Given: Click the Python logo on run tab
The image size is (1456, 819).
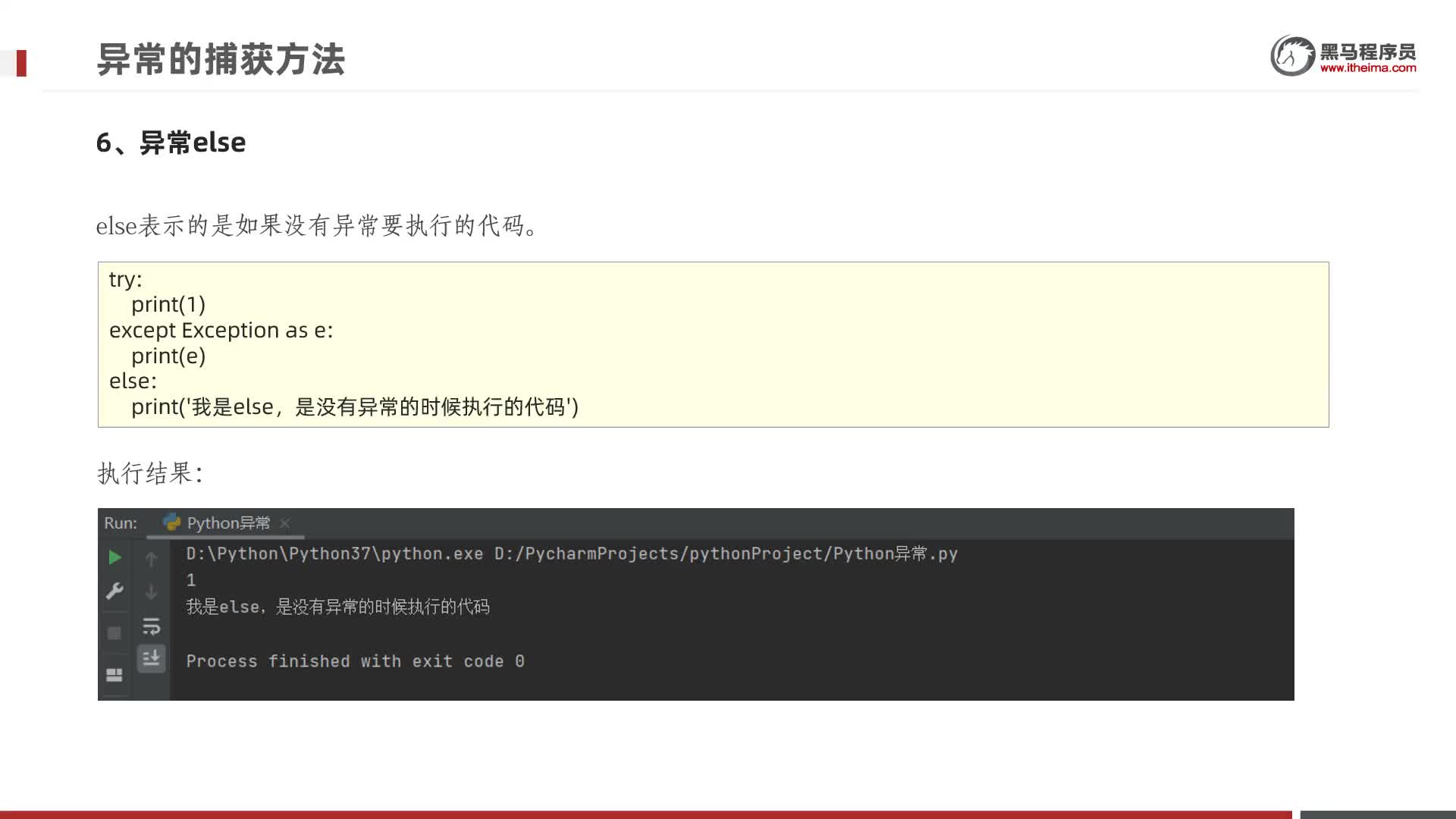Looking at the screenshot, I should [x=172, y=522].
